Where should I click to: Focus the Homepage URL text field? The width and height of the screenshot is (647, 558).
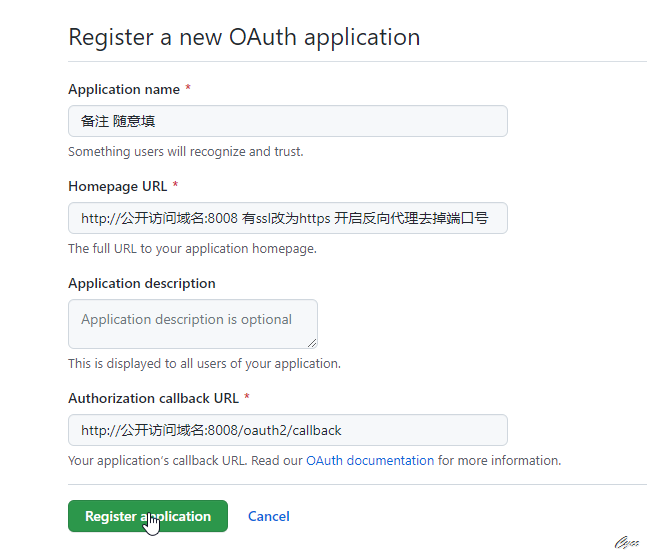pyautogui.click(x=288, y=218)
